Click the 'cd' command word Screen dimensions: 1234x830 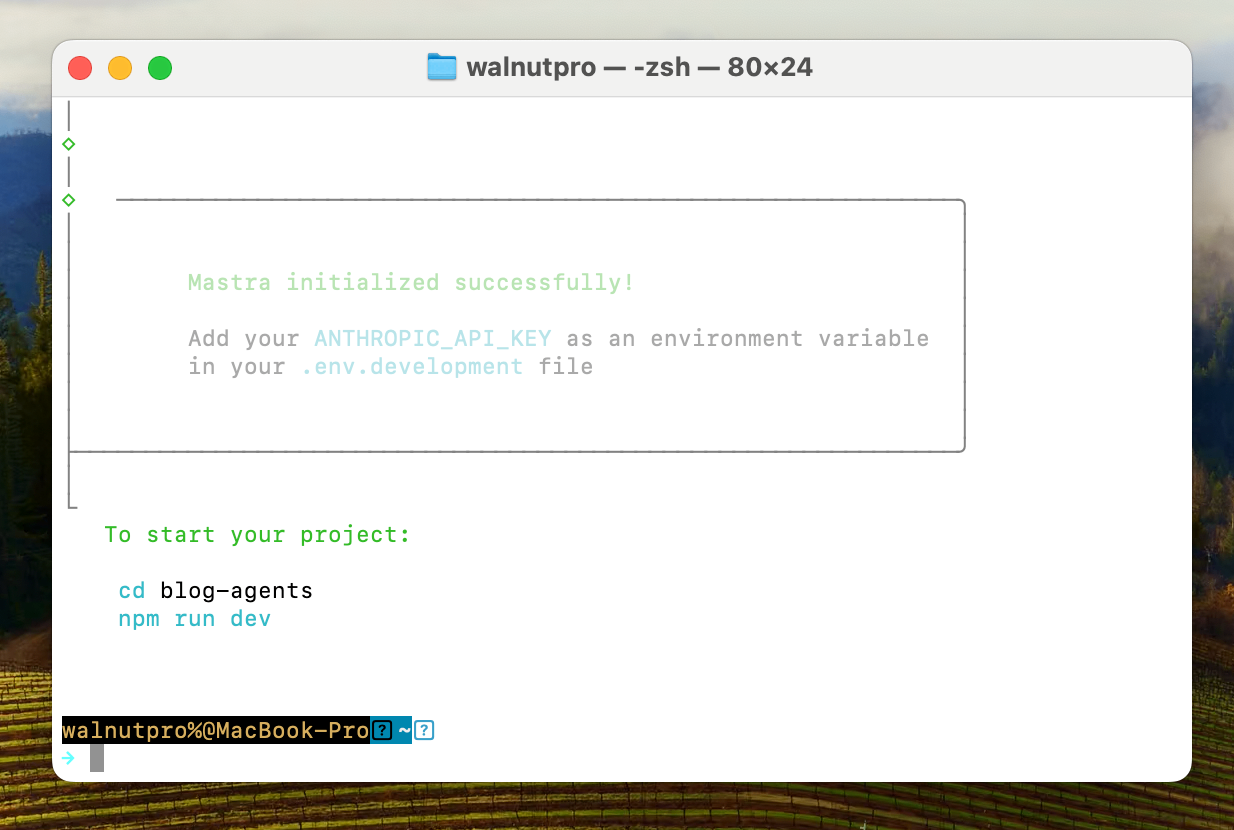[x=132, y=591]
